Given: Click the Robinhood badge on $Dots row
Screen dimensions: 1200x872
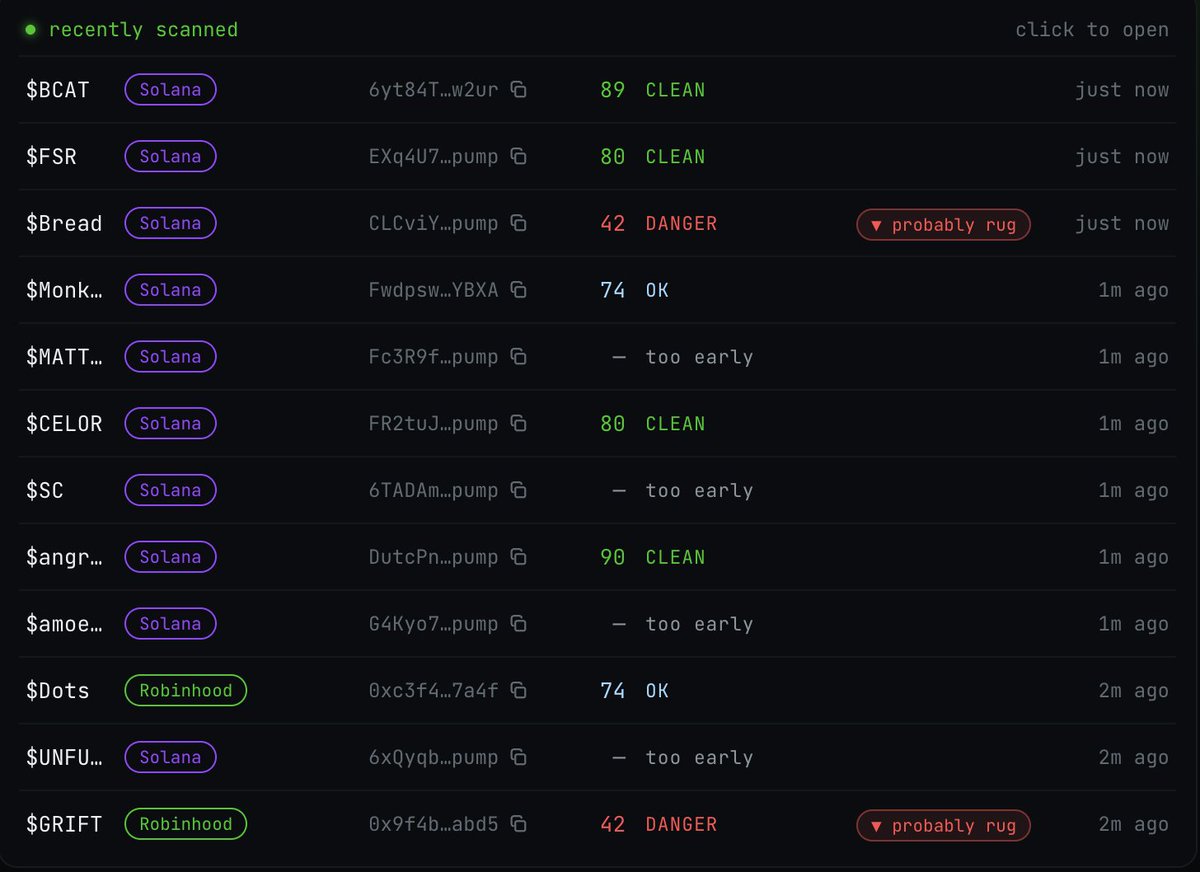Looking at the screenshot, I should 185,690.
